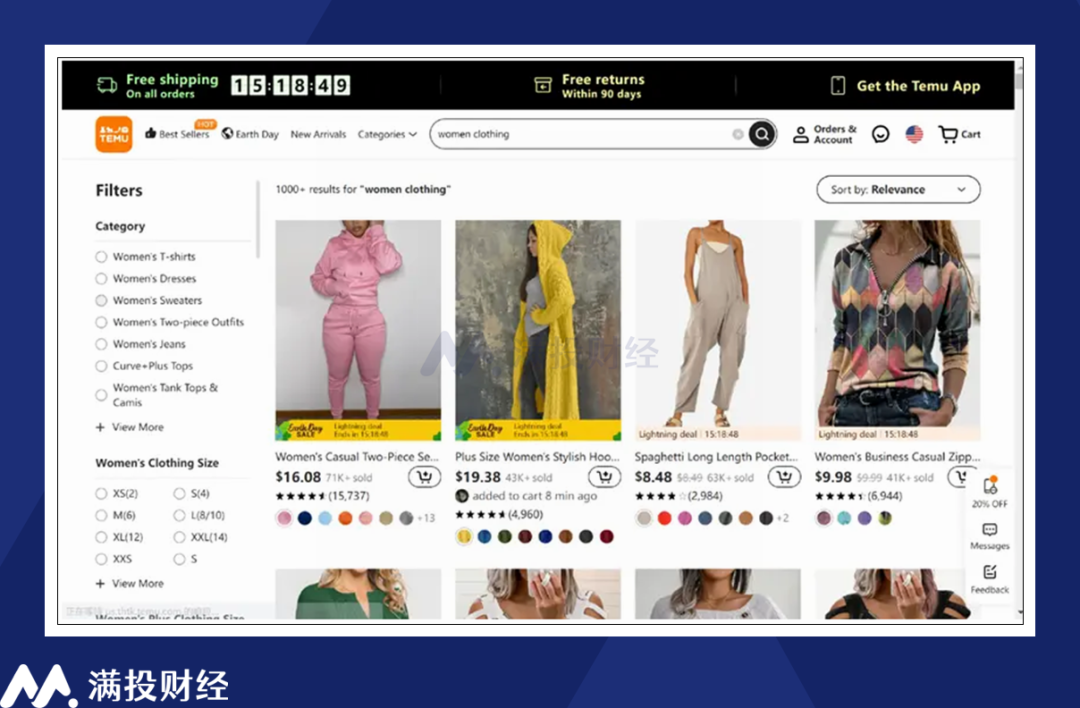
Task: Open the Earth Day nav item
Action: tap(257, 134)
